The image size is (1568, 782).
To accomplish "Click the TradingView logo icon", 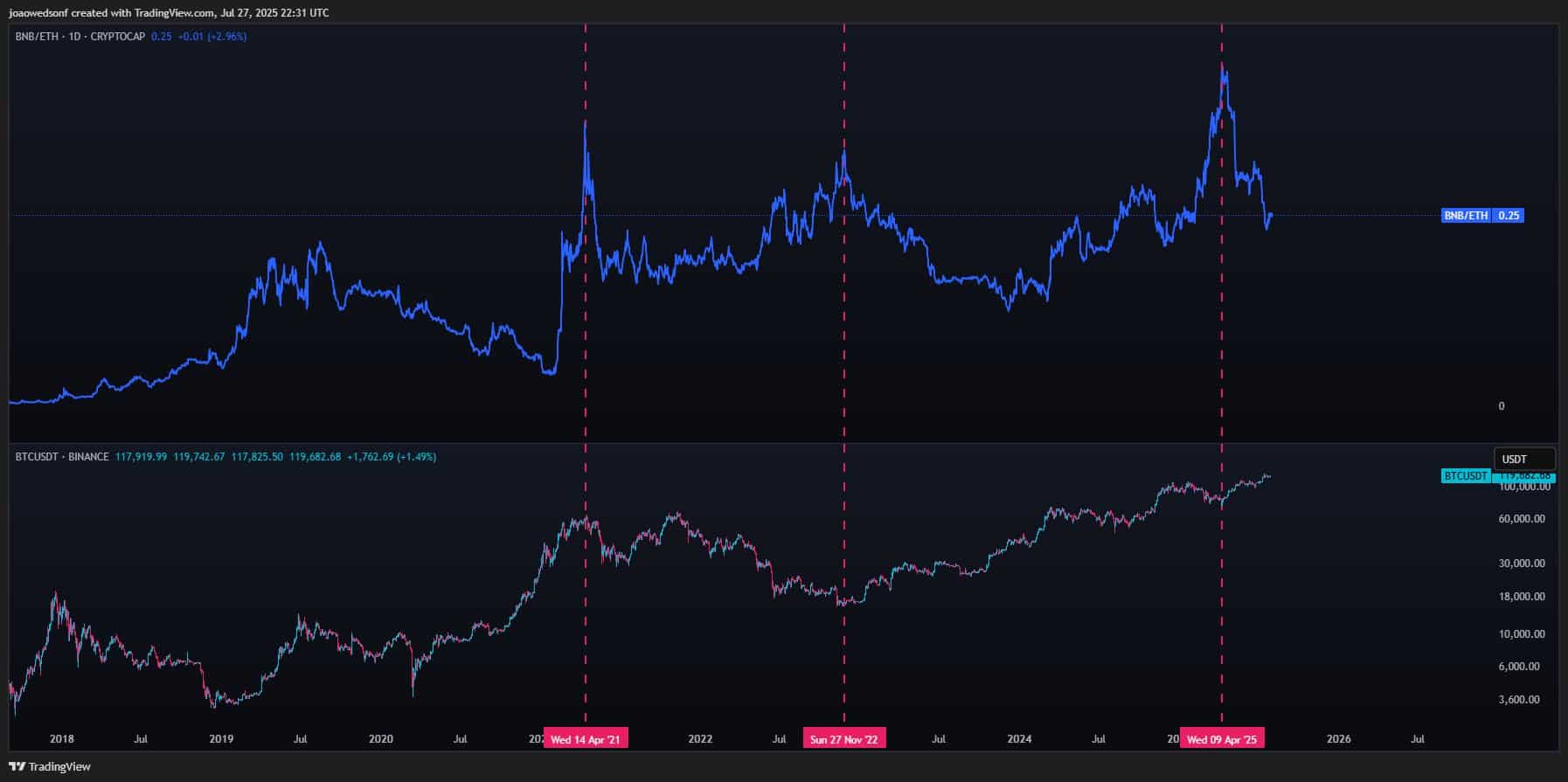I will 17,766.
